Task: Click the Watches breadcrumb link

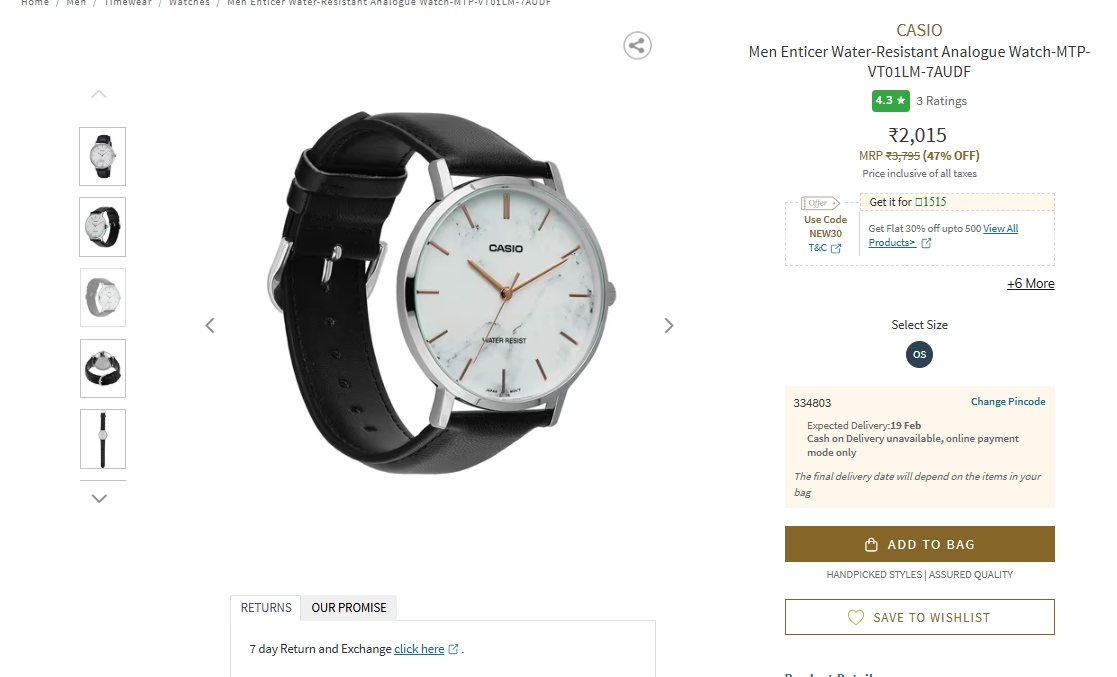Action: (189, 3)
